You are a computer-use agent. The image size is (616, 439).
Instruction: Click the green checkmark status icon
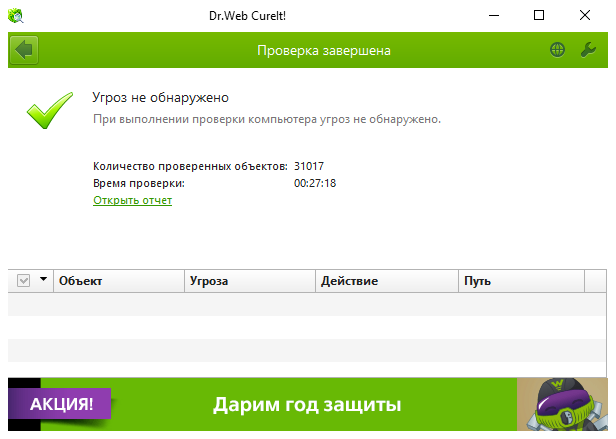(50, 110)
